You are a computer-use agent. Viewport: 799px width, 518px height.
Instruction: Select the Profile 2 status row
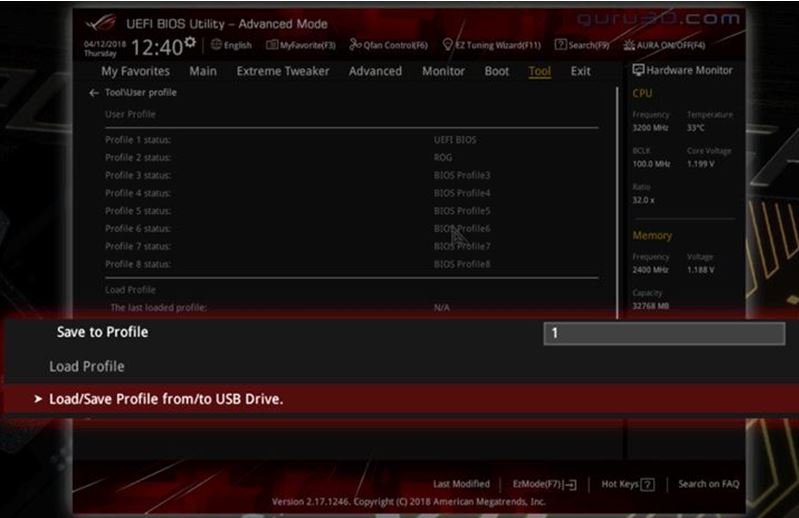click(x=352, y=157)
